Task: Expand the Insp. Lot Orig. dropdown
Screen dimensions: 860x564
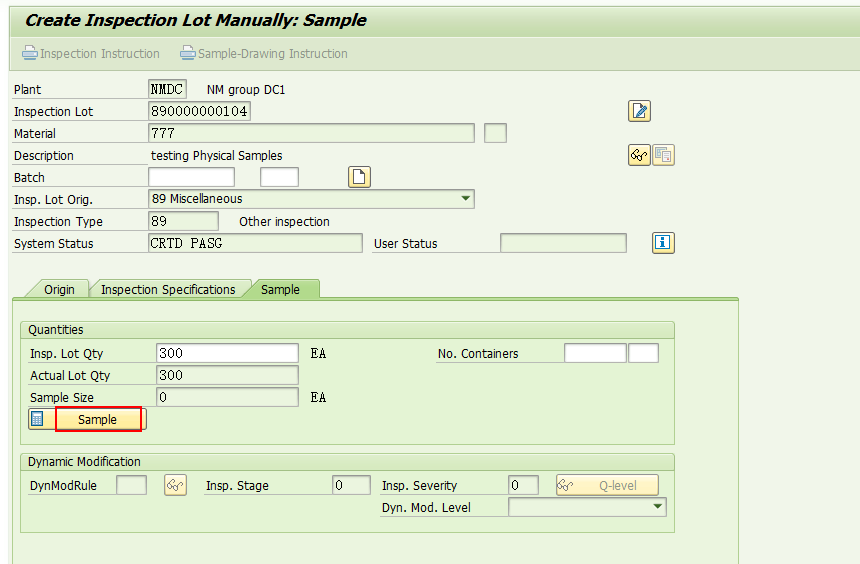Action: [466, 199]
